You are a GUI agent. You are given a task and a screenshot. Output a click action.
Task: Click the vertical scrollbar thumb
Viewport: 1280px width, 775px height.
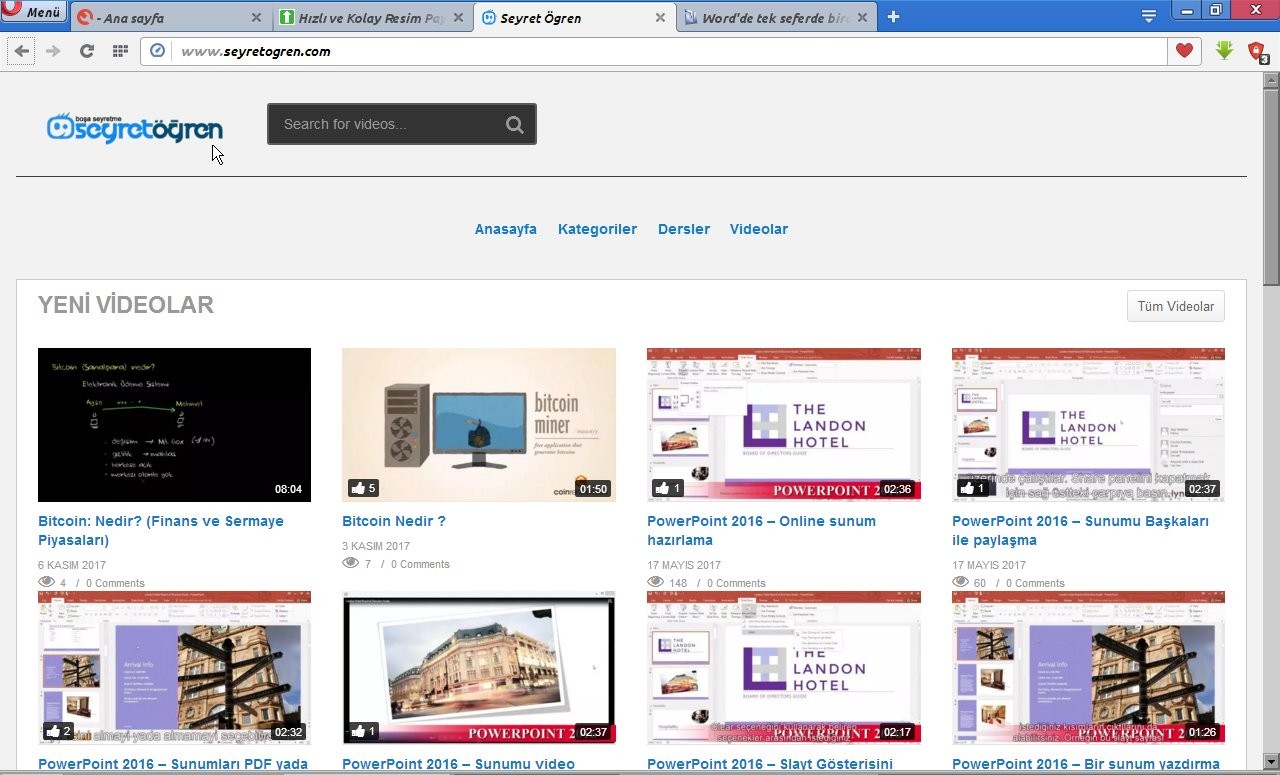tap(1271, 185)
